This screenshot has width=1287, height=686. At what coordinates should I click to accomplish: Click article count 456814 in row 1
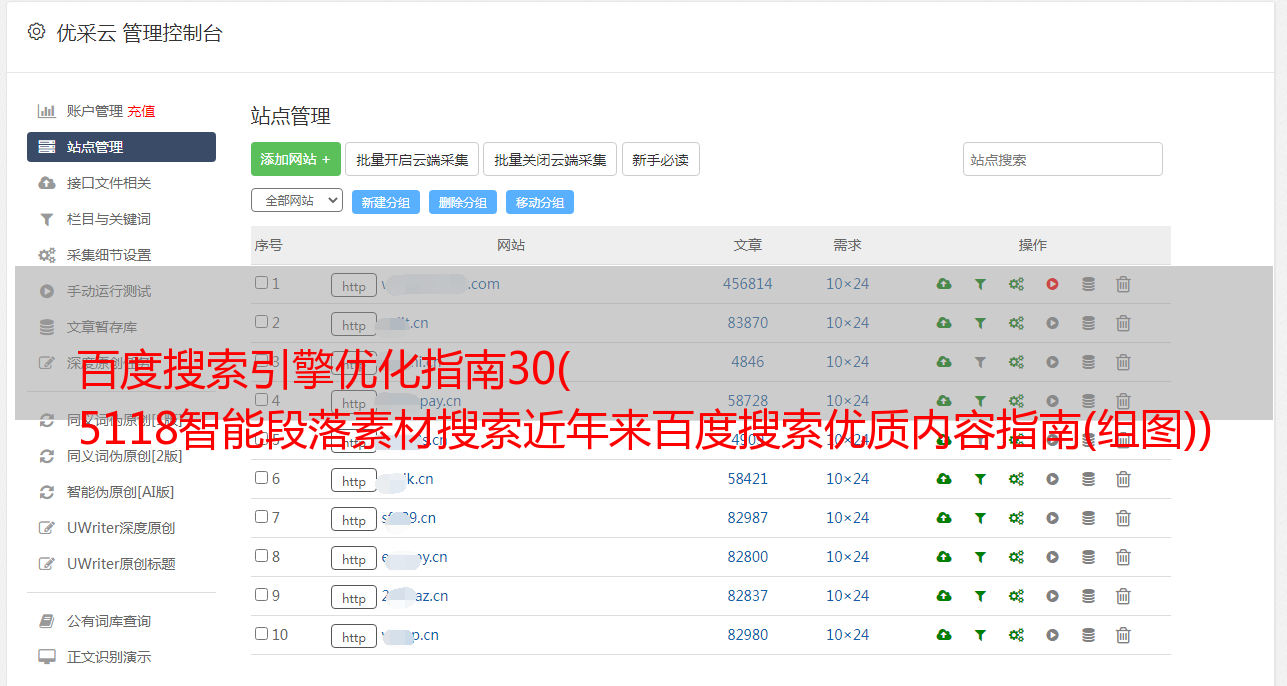pyautogui.click(x=748, y=284)
